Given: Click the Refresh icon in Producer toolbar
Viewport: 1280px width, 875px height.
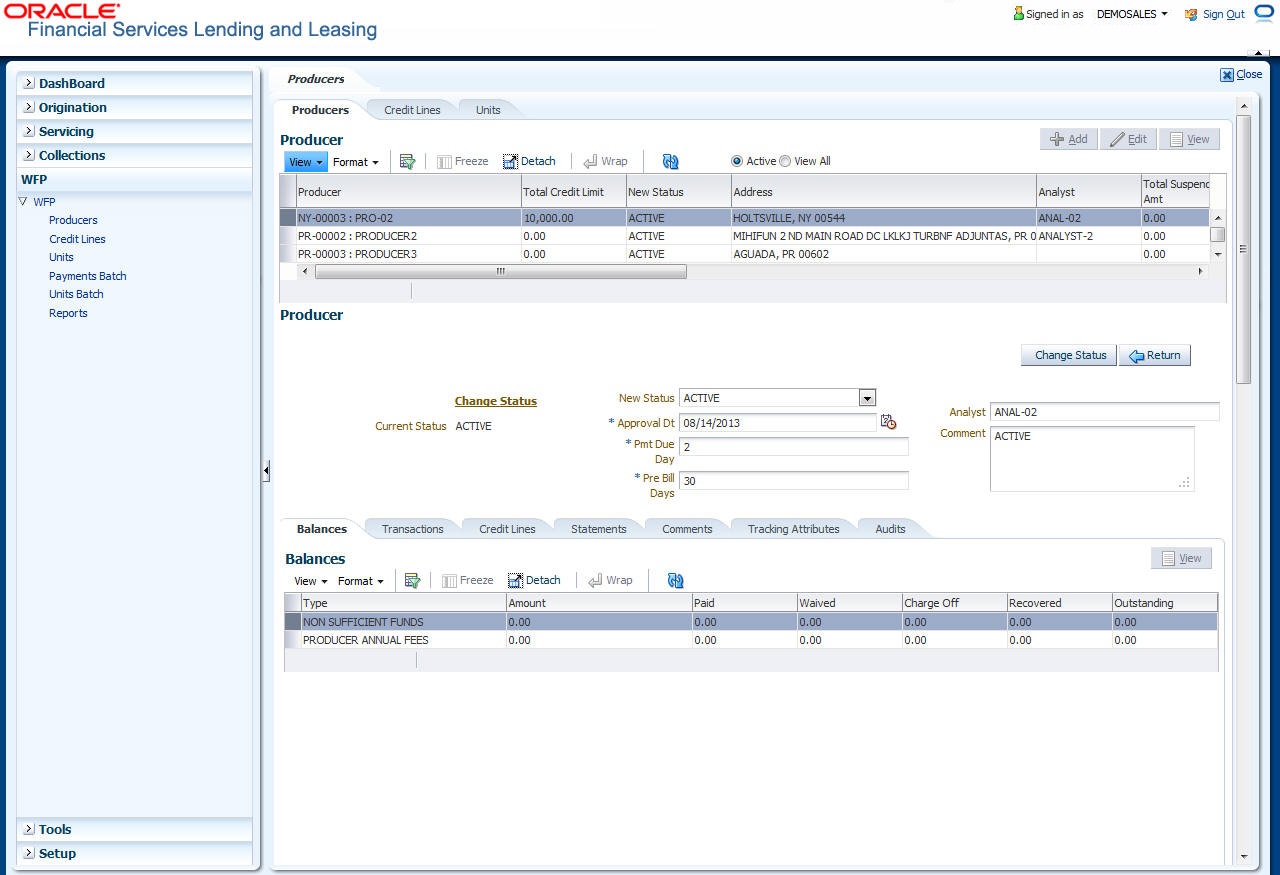Looking at the screenshot, I should coord(671,161).
